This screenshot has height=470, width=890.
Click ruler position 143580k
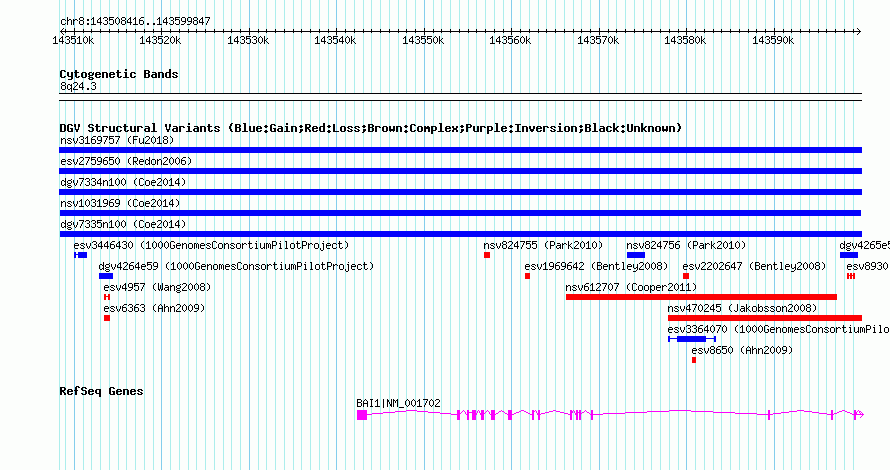[686, 40]
